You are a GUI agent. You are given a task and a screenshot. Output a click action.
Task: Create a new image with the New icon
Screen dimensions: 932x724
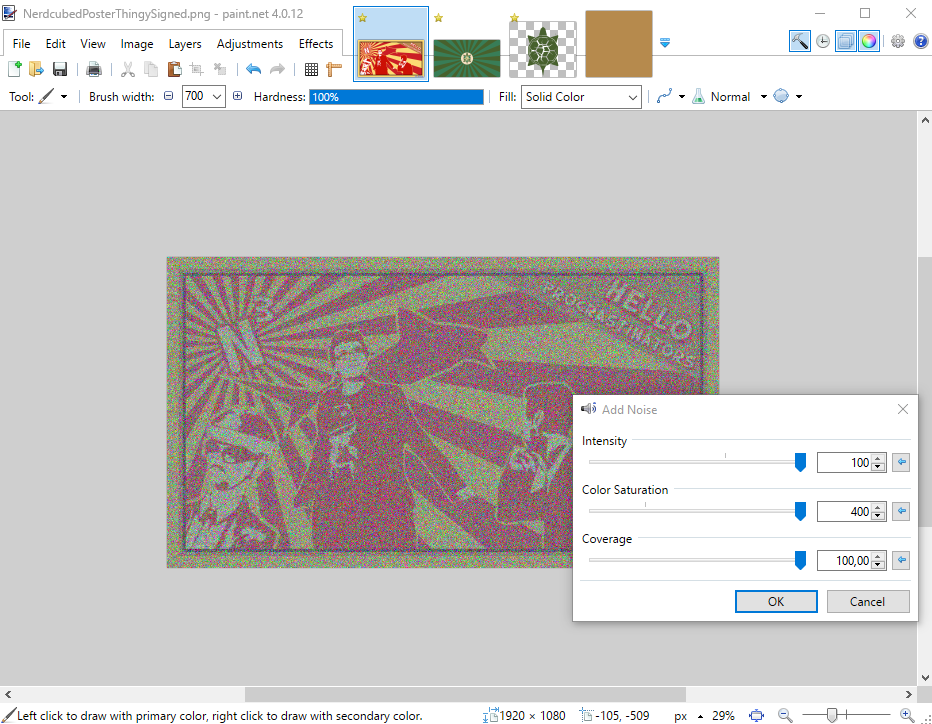(x=15, y=69)
